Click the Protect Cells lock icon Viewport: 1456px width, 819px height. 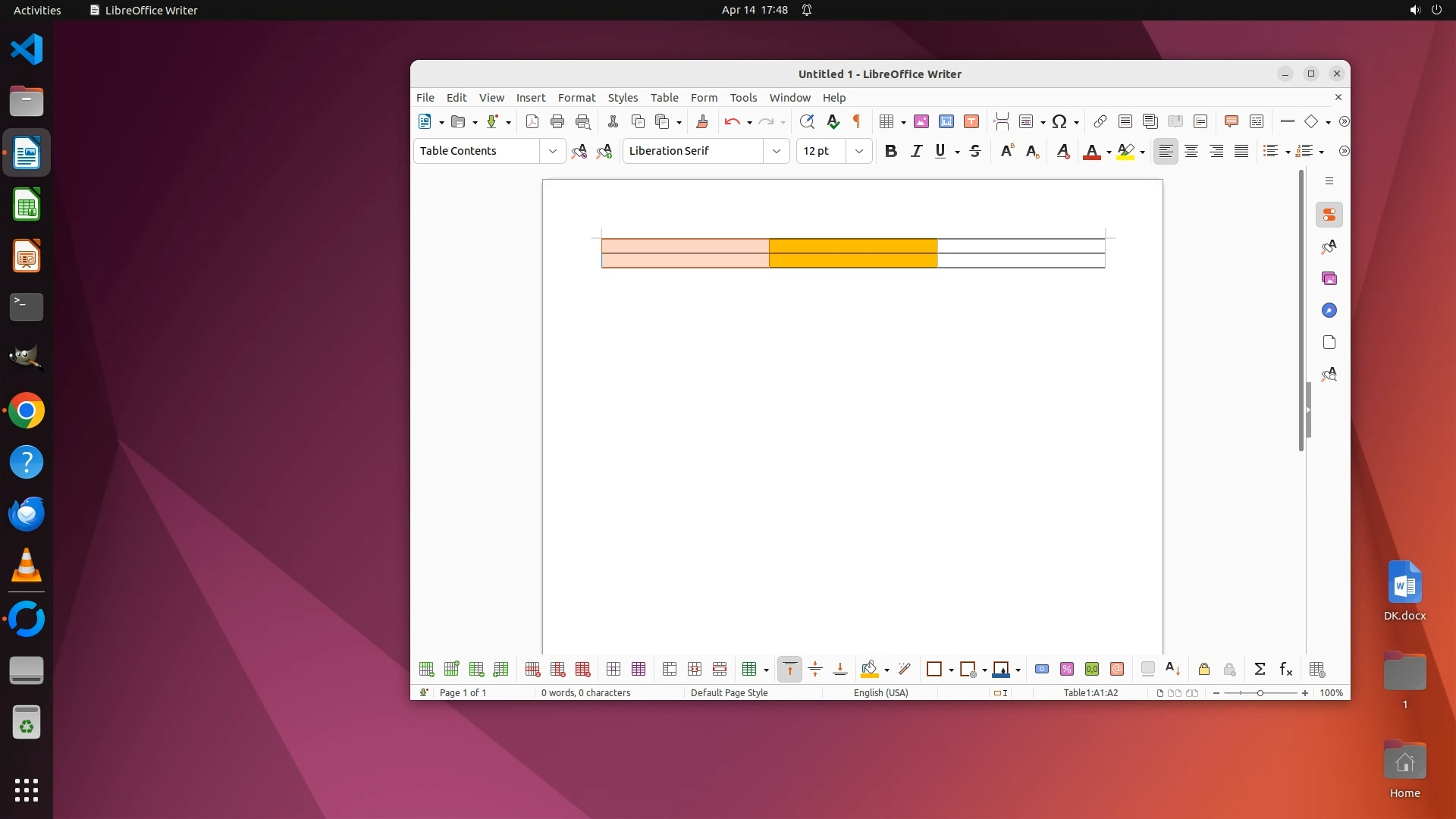[1203, 669]
